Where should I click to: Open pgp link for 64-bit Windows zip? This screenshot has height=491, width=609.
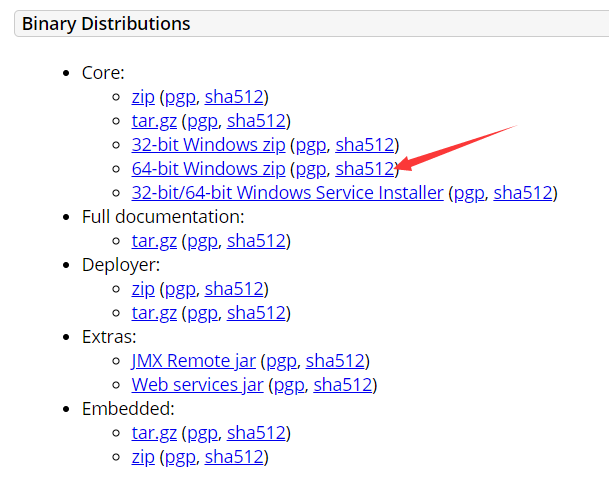click(x=311, y=169)
